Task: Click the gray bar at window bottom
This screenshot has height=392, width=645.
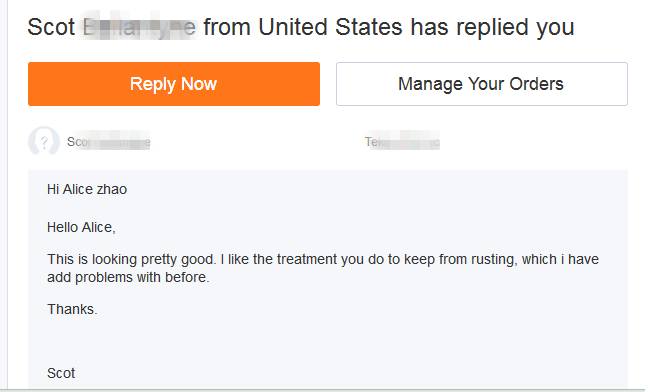Action: point(322,390)
